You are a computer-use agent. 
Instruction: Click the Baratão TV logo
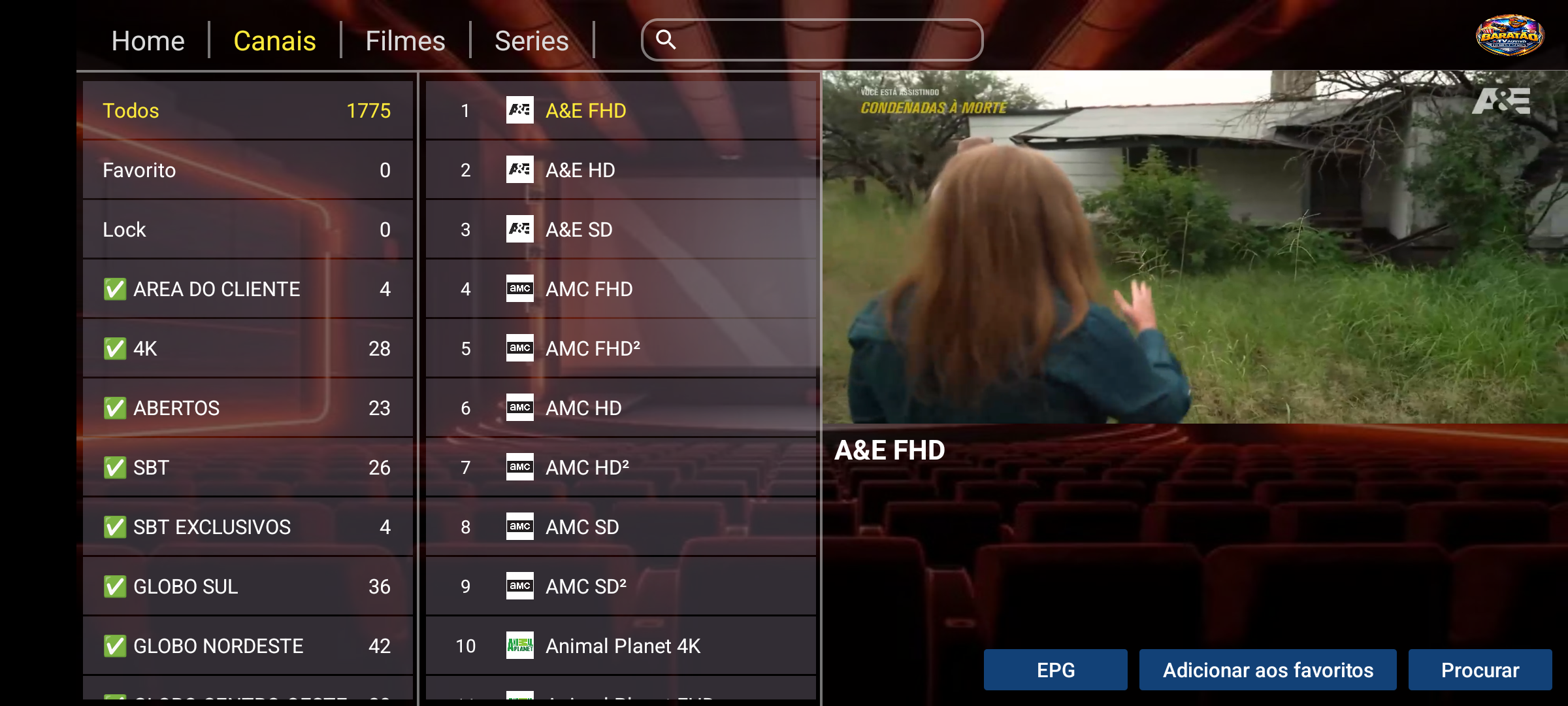pyautogui.click(x=1510, y=35)
